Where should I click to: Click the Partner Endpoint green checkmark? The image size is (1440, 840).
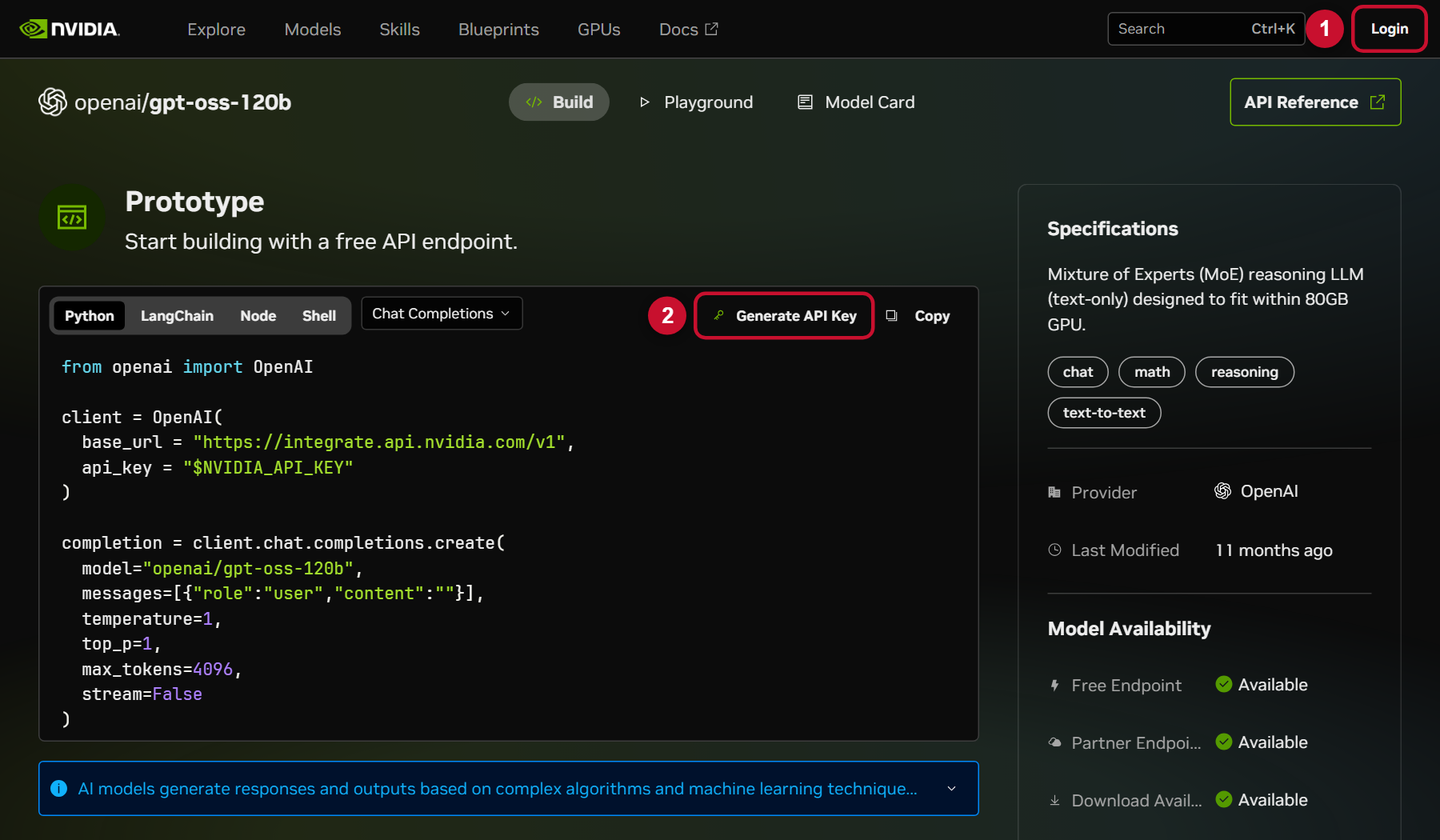point(1223,742)
